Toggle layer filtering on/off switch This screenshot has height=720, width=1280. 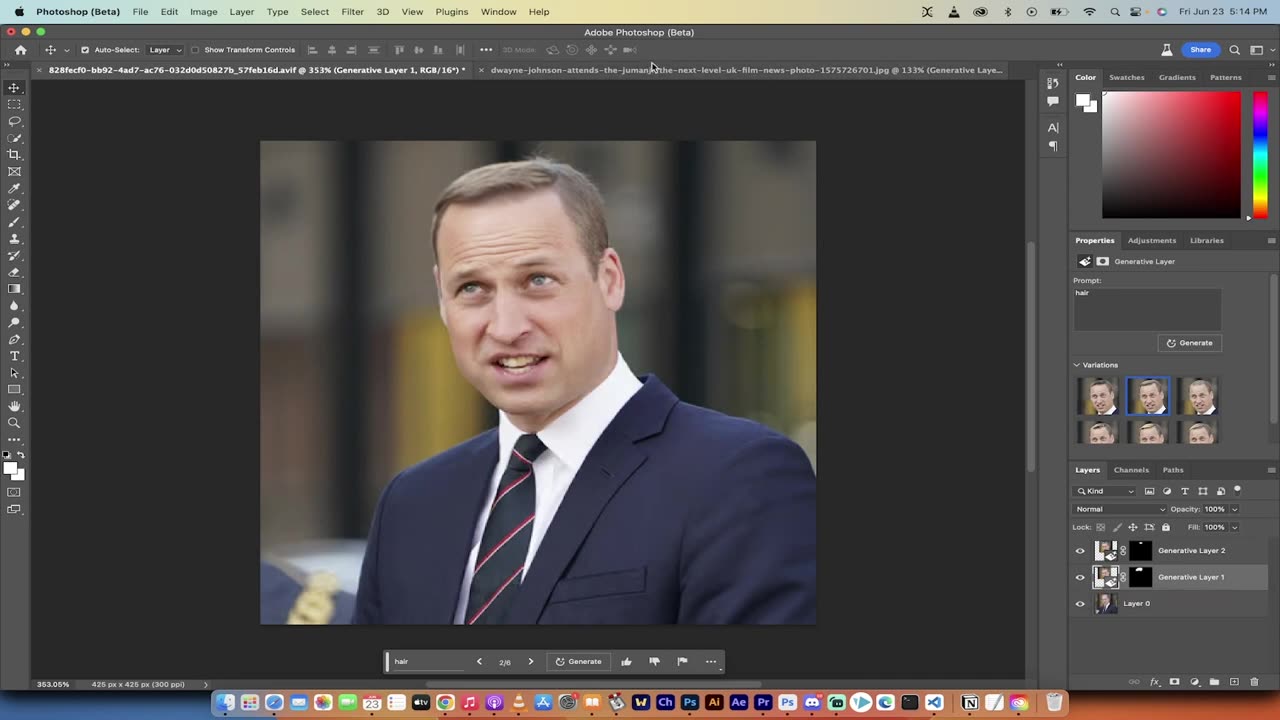point(1237,490)
